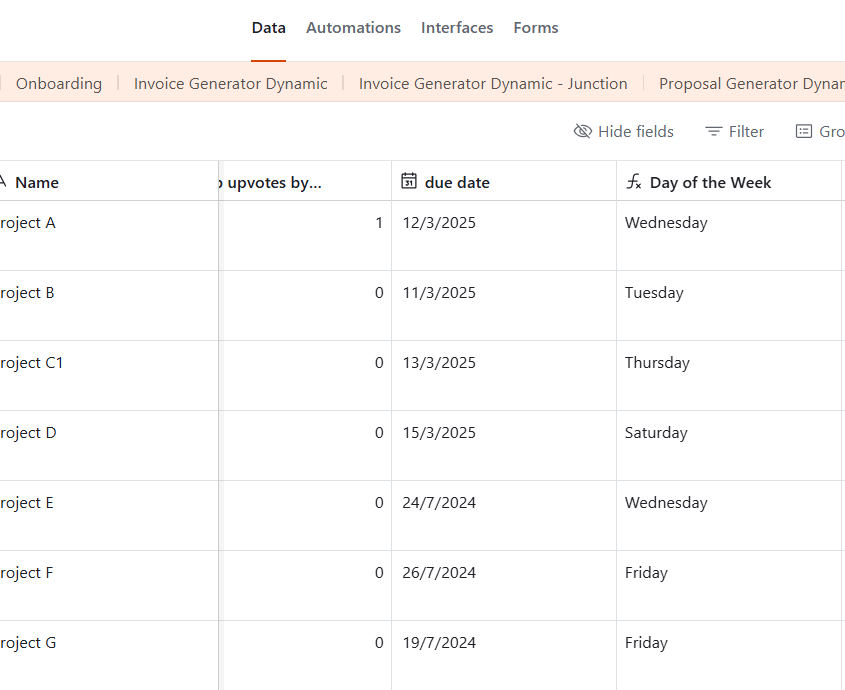Select the Proposal Generator table tab

750,84
